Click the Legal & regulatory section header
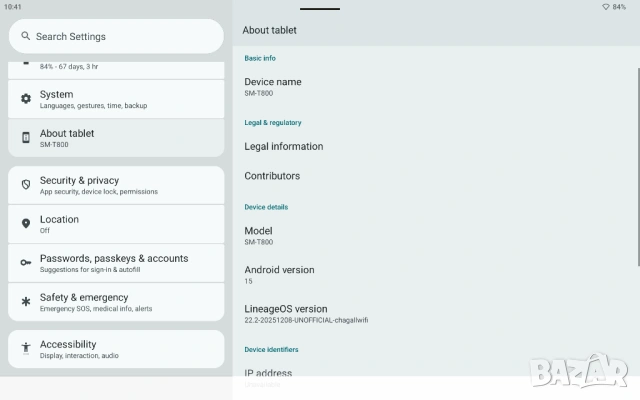The image size is (640, 400). click(x=273, y=122)
